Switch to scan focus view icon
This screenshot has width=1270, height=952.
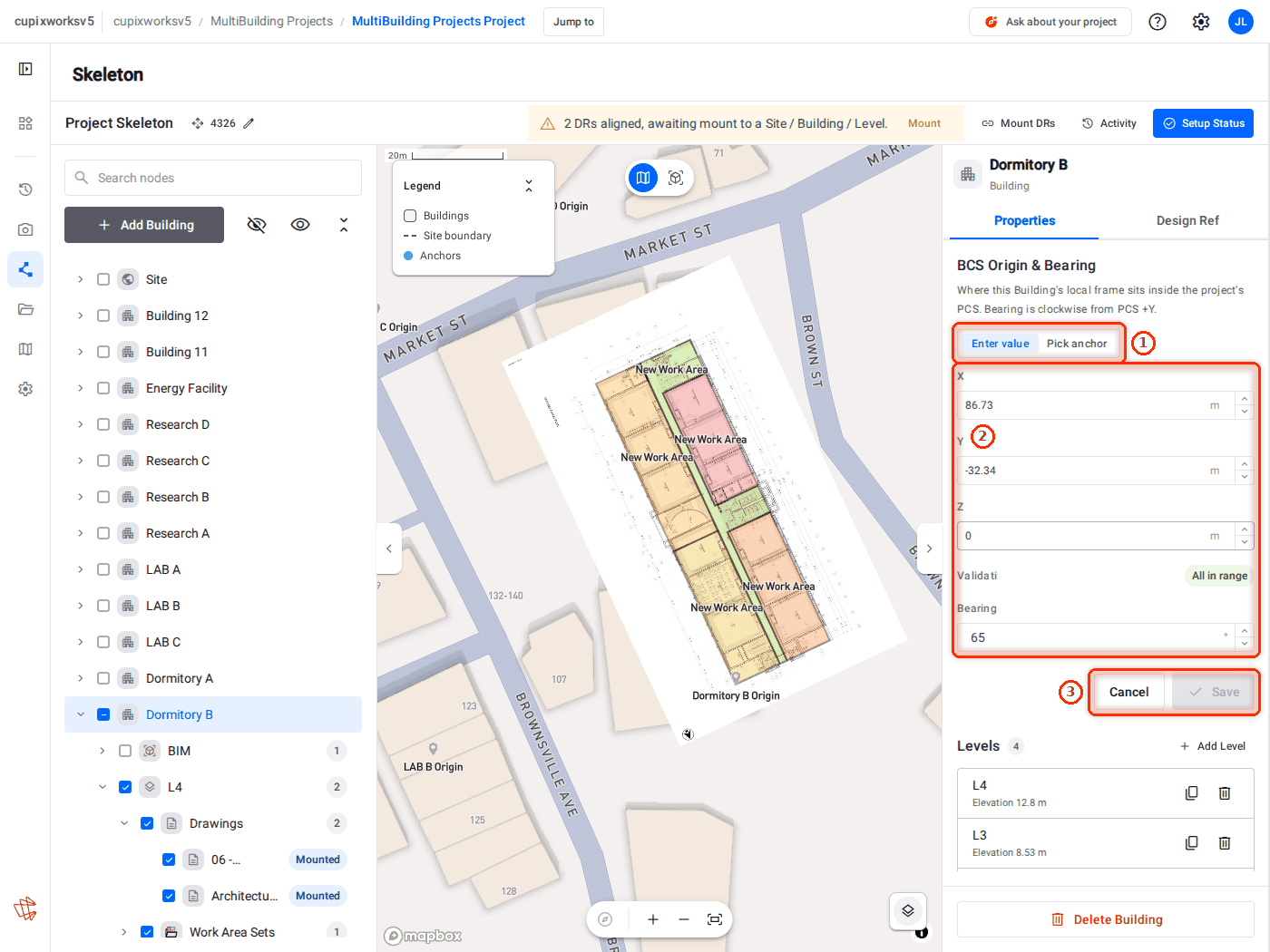click(x=676, y=178)
